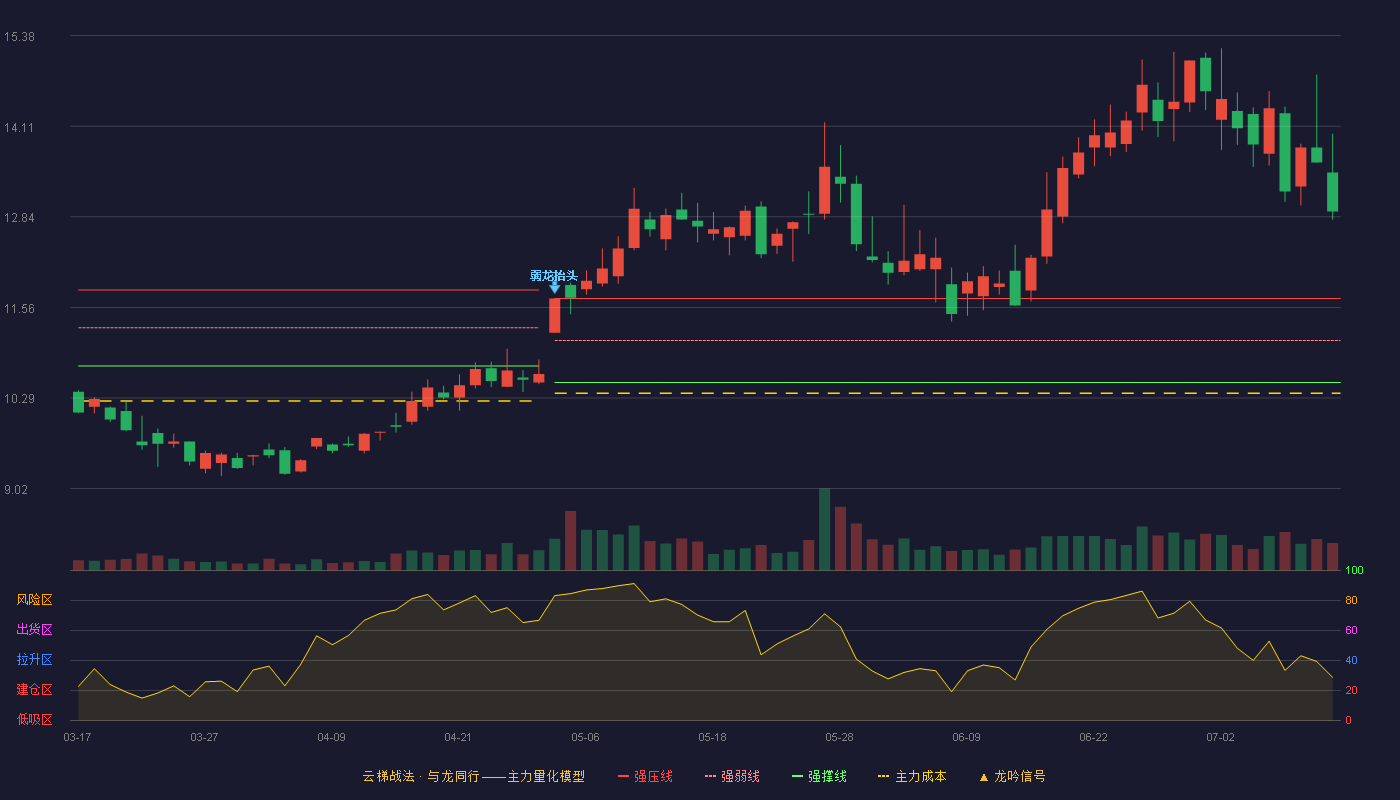Click the 15.38 price axis label

point(19,37)
